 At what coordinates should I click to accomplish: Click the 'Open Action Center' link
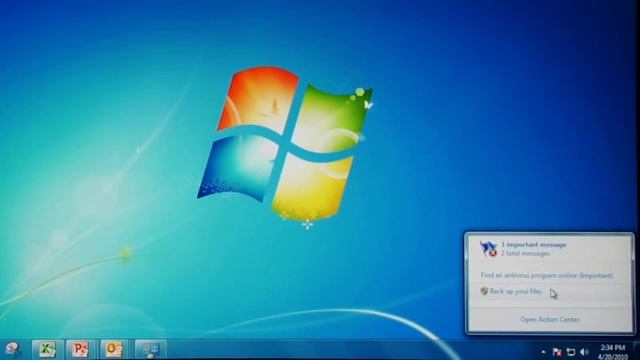(x=549, y=320)
